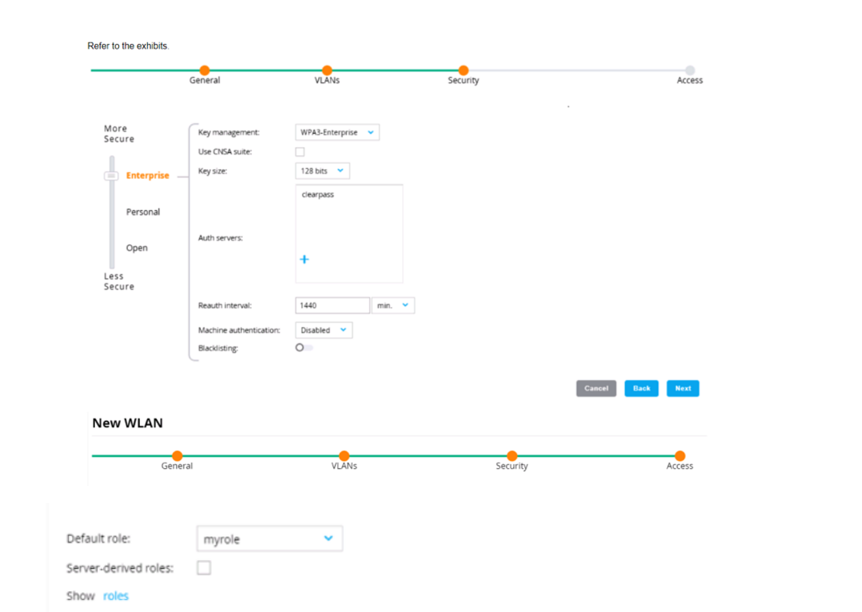The image size is (862, 612).
Task: Click the security level slider handle
Action: [x=112, y=175]
